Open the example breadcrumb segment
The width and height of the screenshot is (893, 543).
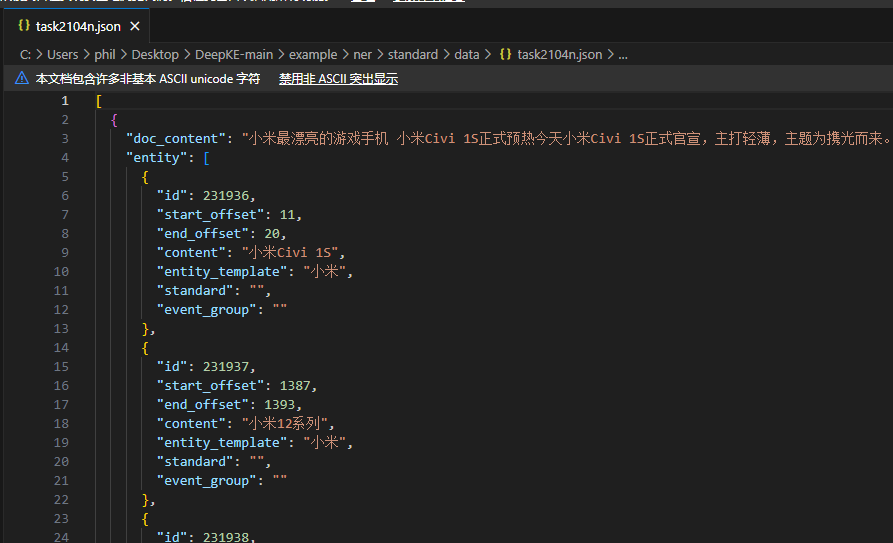tap(313, 55)
